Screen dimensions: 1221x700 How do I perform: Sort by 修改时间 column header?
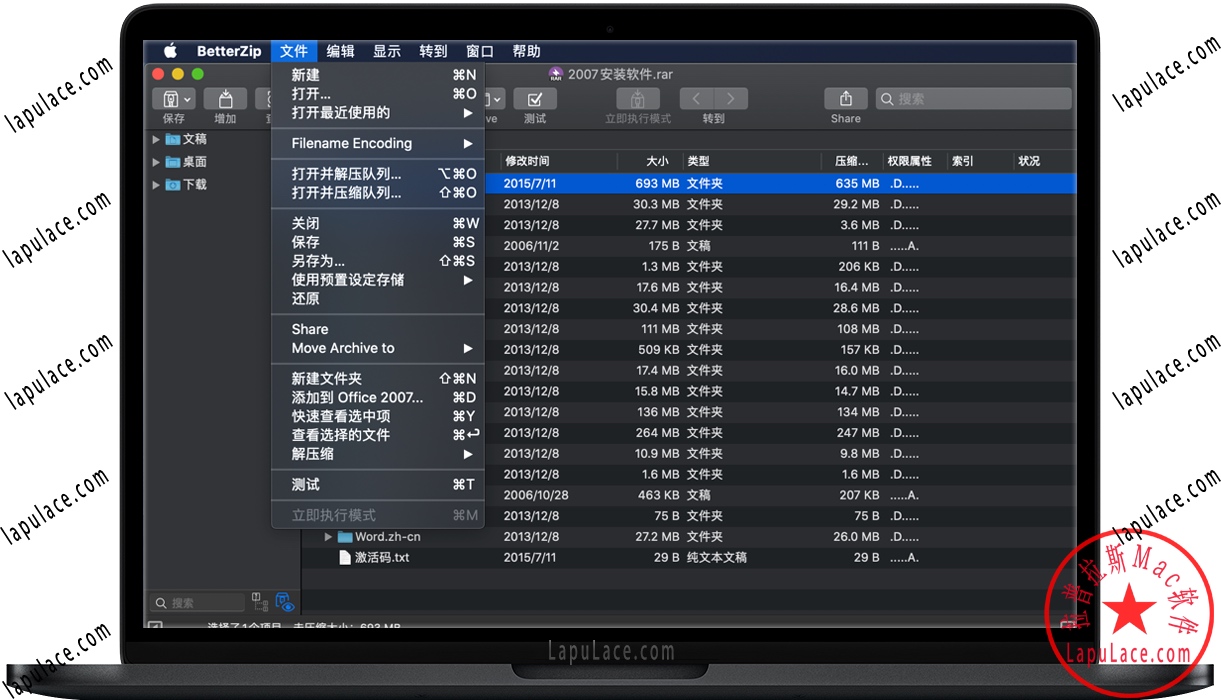tap(558, 161)
